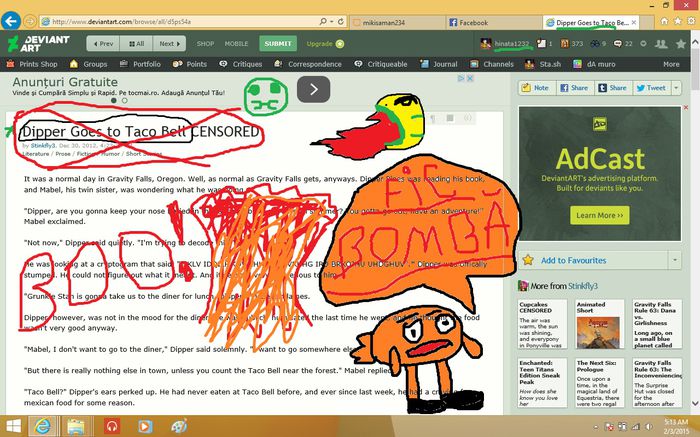Open Channels in navigation bar
The width and height of the screenshot is (700, 437).
[492, 64]
